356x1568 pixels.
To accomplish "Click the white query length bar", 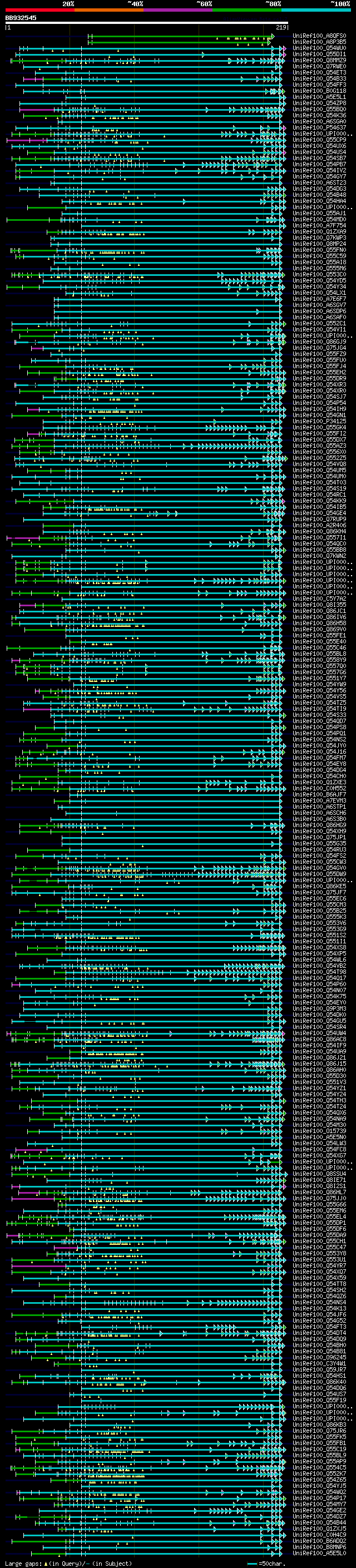I will (x=147, y=22).
